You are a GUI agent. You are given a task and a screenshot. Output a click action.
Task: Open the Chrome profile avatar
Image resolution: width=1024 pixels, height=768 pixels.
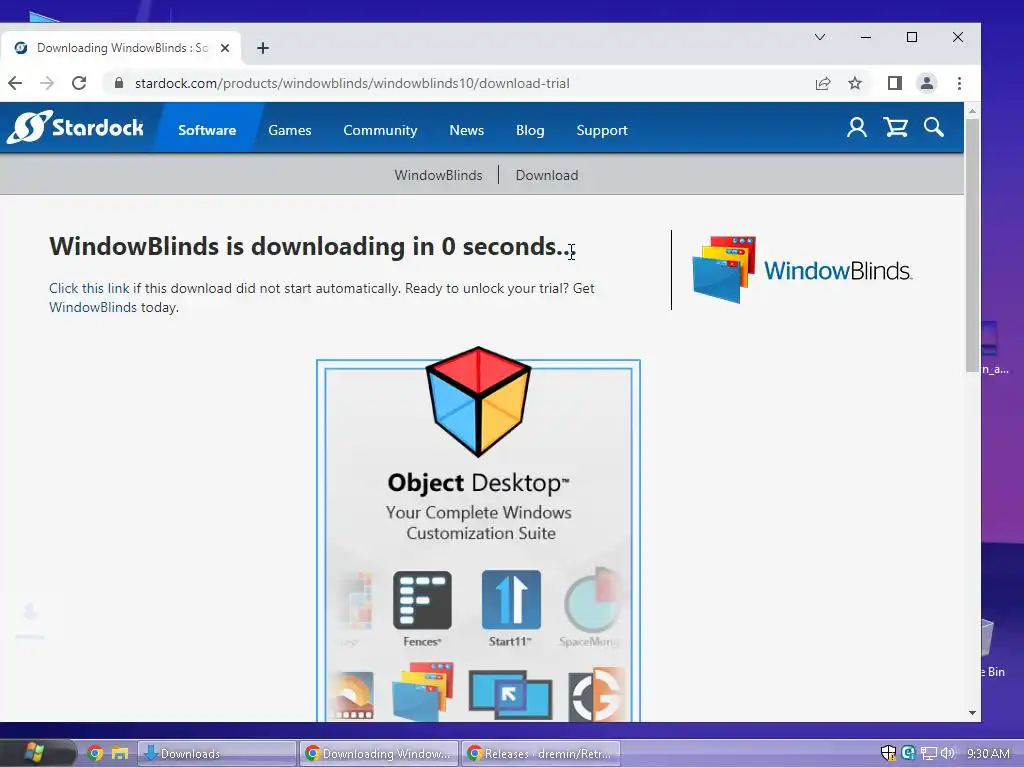[x=927, y=83]
